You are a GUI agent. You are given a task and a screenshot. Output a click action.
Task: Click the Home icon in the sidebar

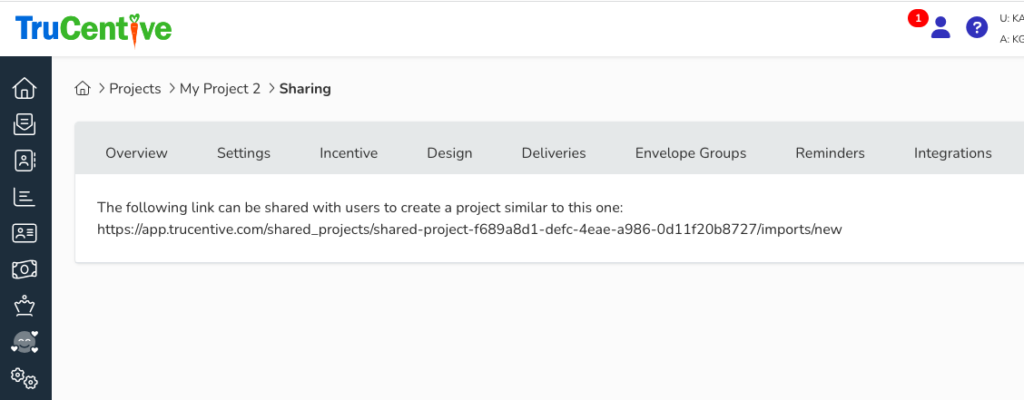pyautogui.click(x=24, y=88)
